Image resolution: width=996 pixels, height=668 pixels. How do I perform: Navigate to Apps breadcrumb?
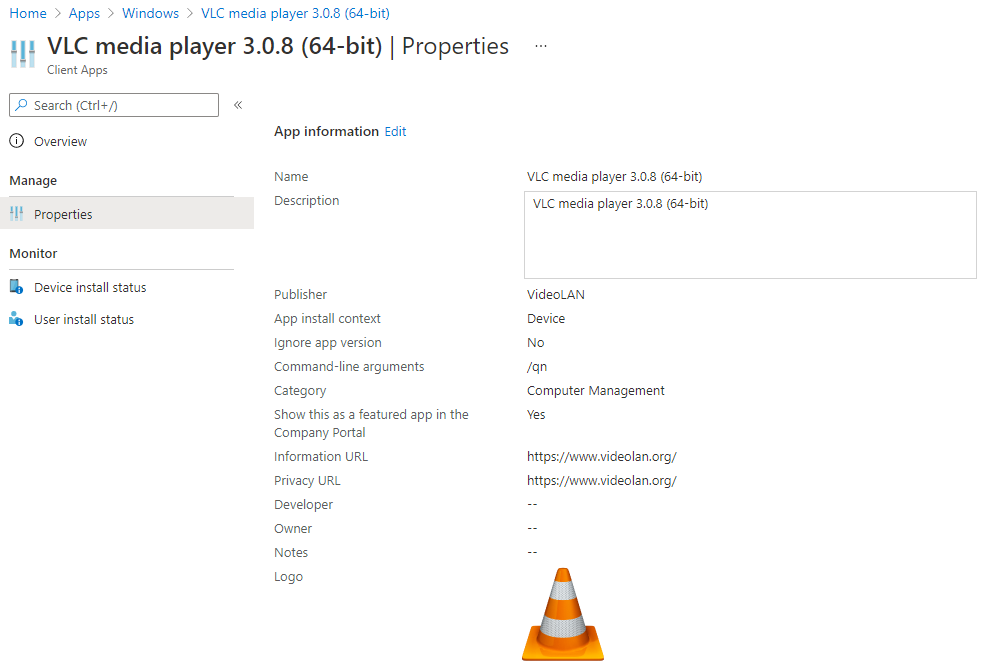(84, 13)
